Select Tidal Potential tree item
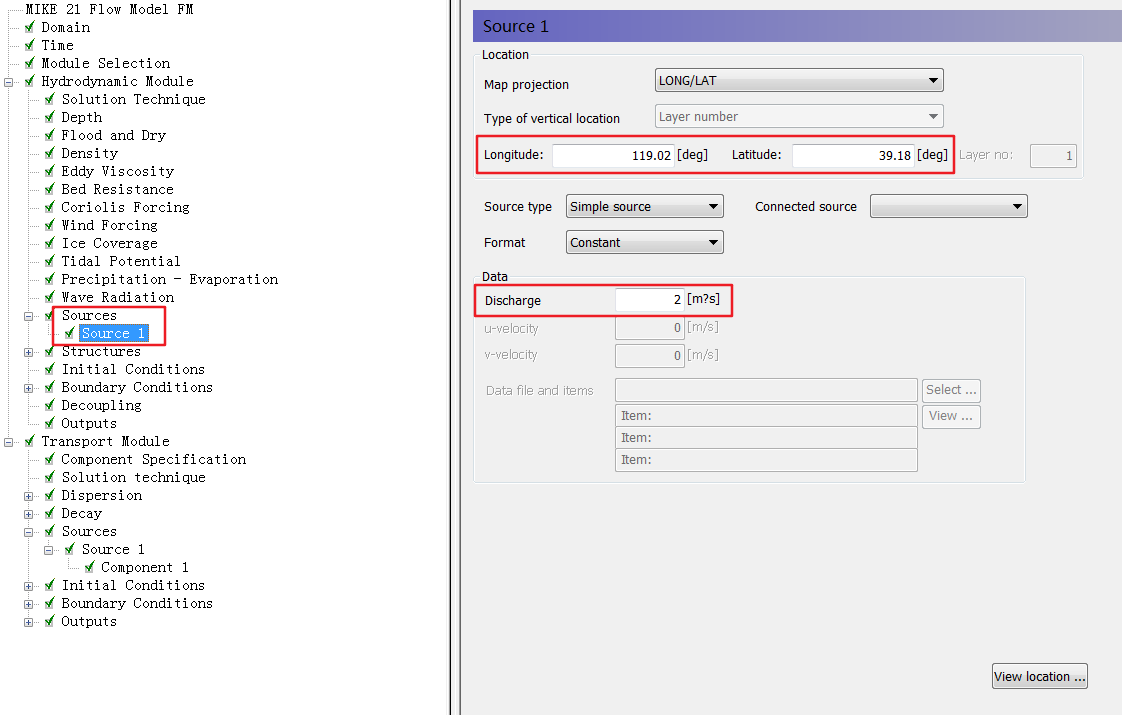The image size is (1122, 715). tap(121, 261)
